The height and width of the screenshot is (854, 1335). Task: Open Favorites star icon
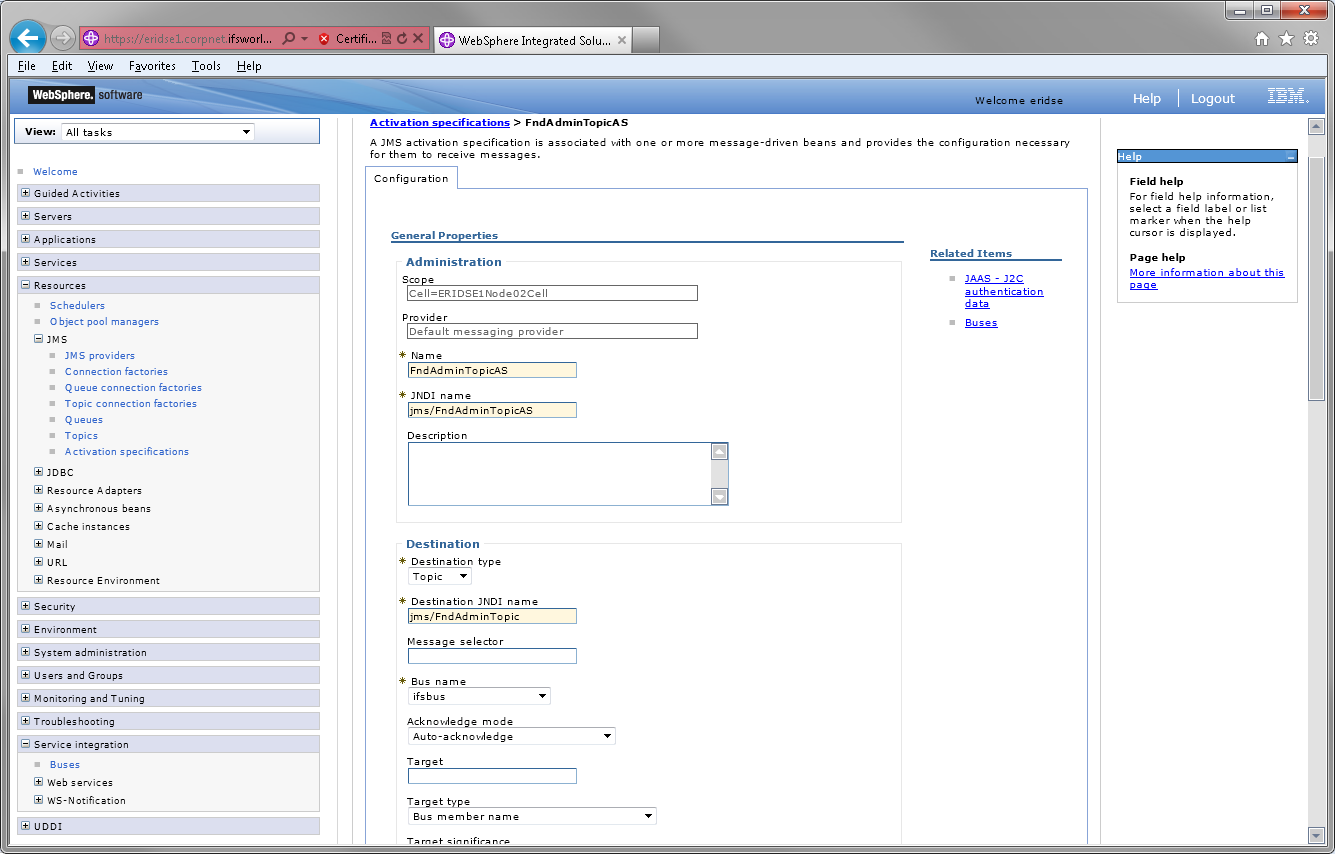point(1286,39)
